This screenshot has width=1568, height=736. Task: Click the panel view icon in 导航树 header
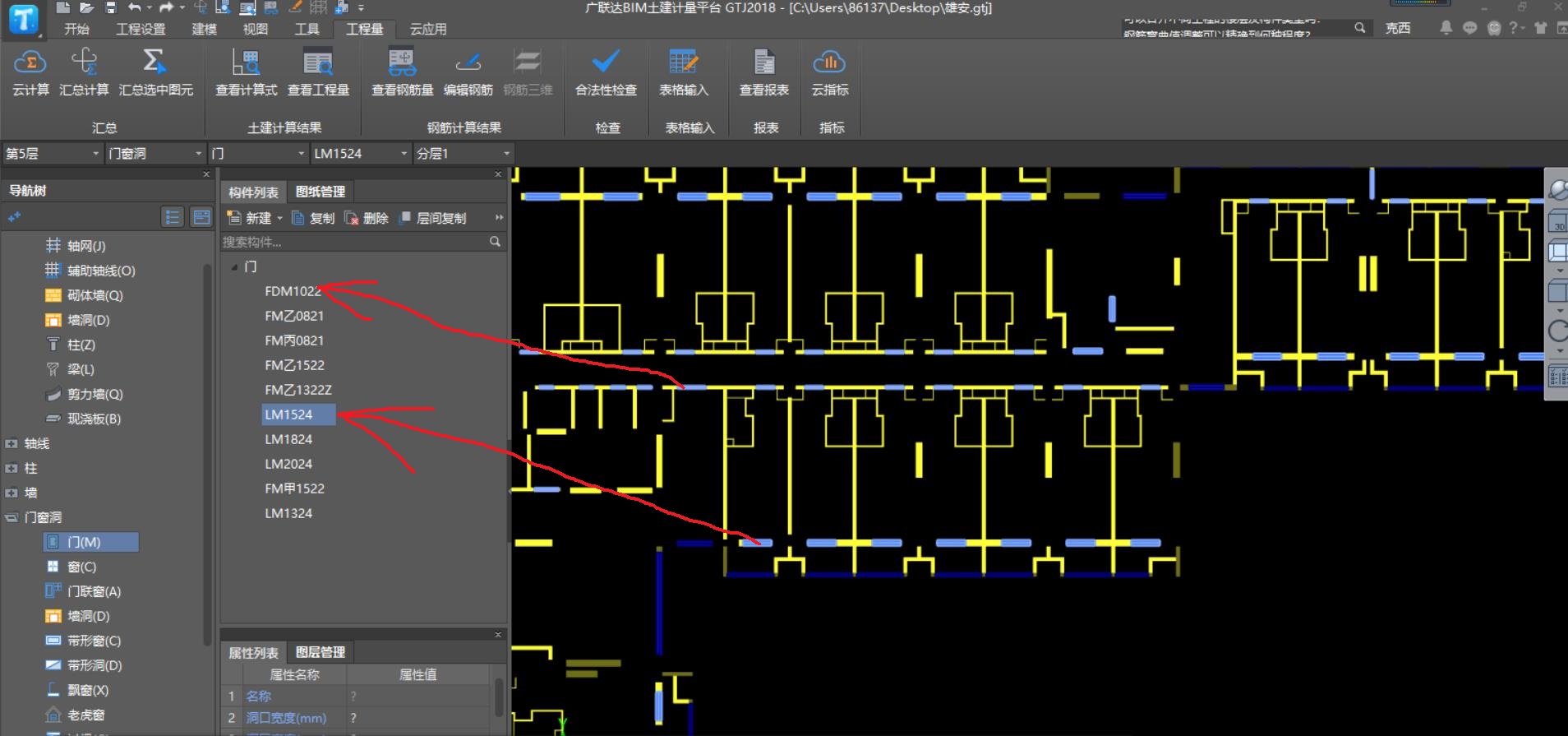pyautogui.click(x=201, y=217)
